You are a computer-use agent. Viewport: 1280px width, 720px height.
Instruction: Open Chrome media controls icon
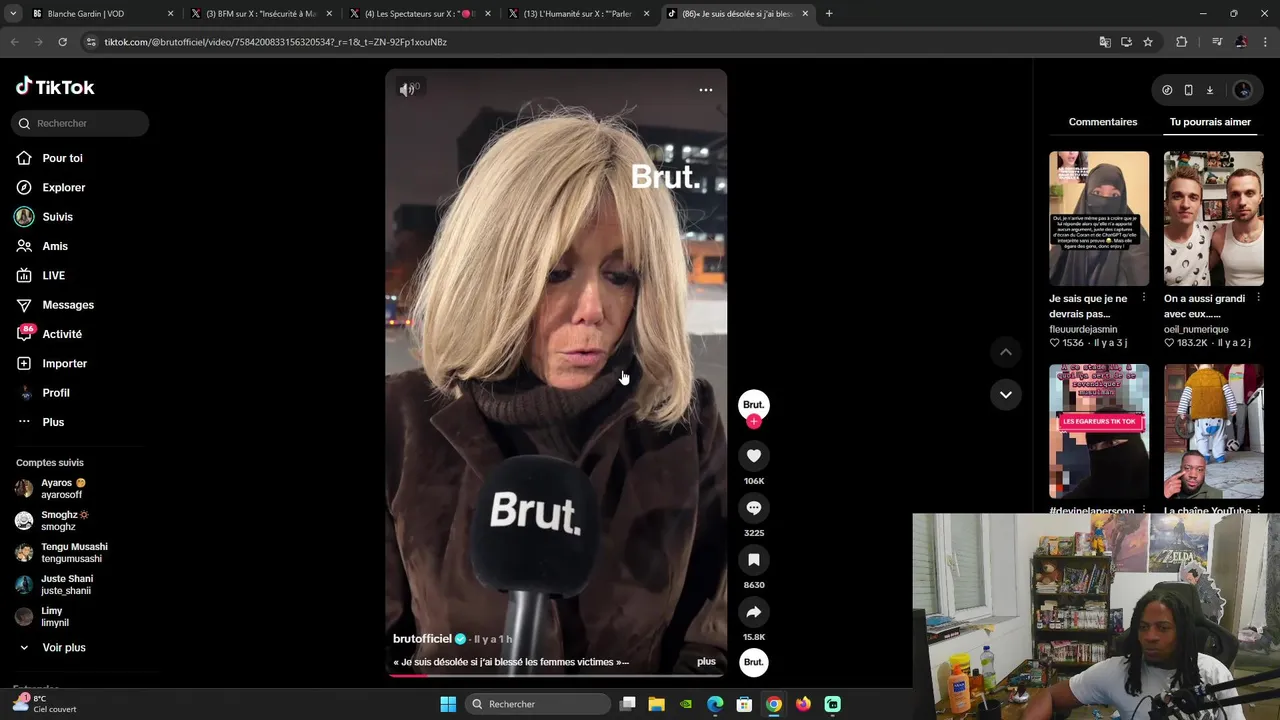pos(1217,42)
